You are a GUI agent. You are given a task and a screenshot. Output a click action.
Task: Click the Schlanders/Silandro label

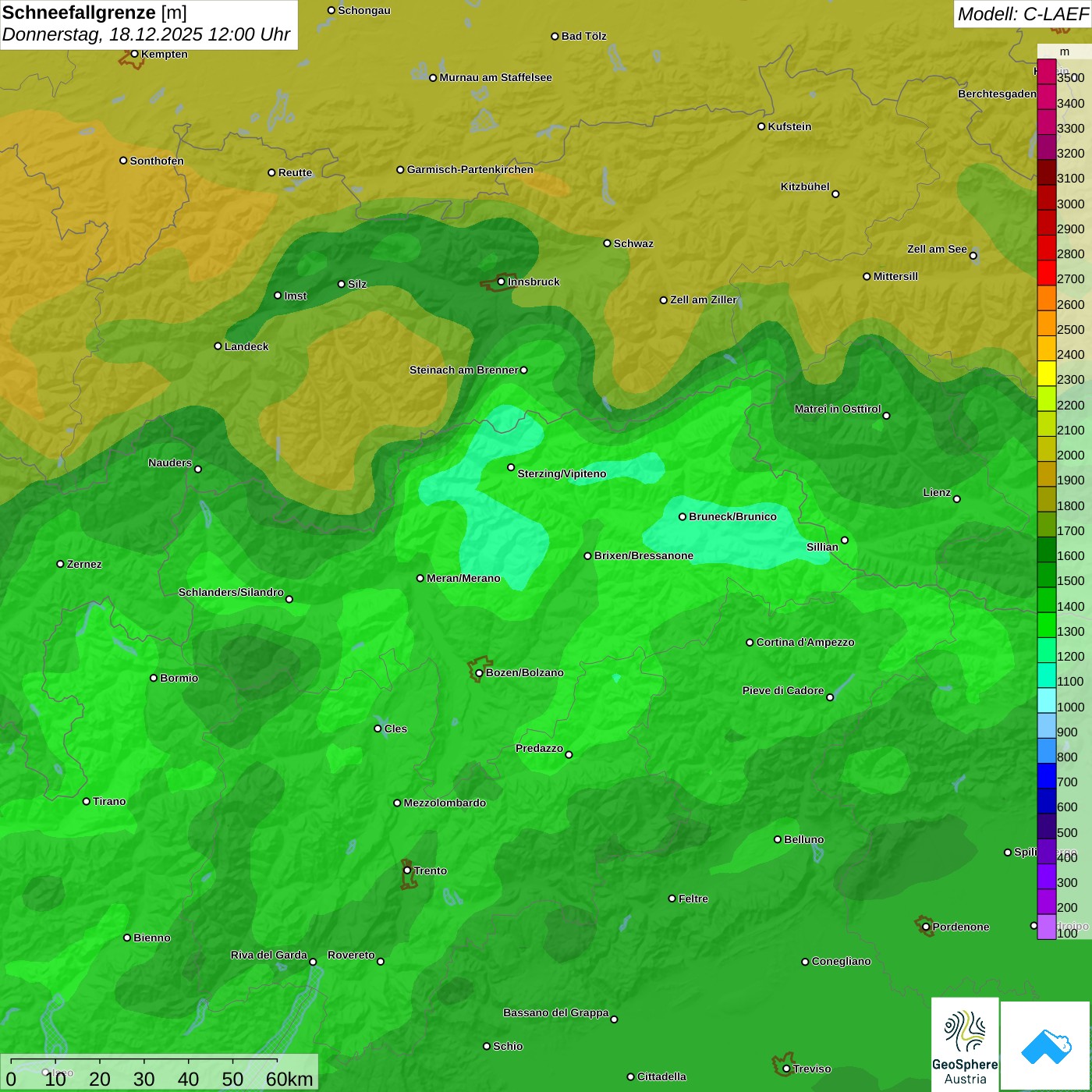pyautogui.click(x=231, y=592)
